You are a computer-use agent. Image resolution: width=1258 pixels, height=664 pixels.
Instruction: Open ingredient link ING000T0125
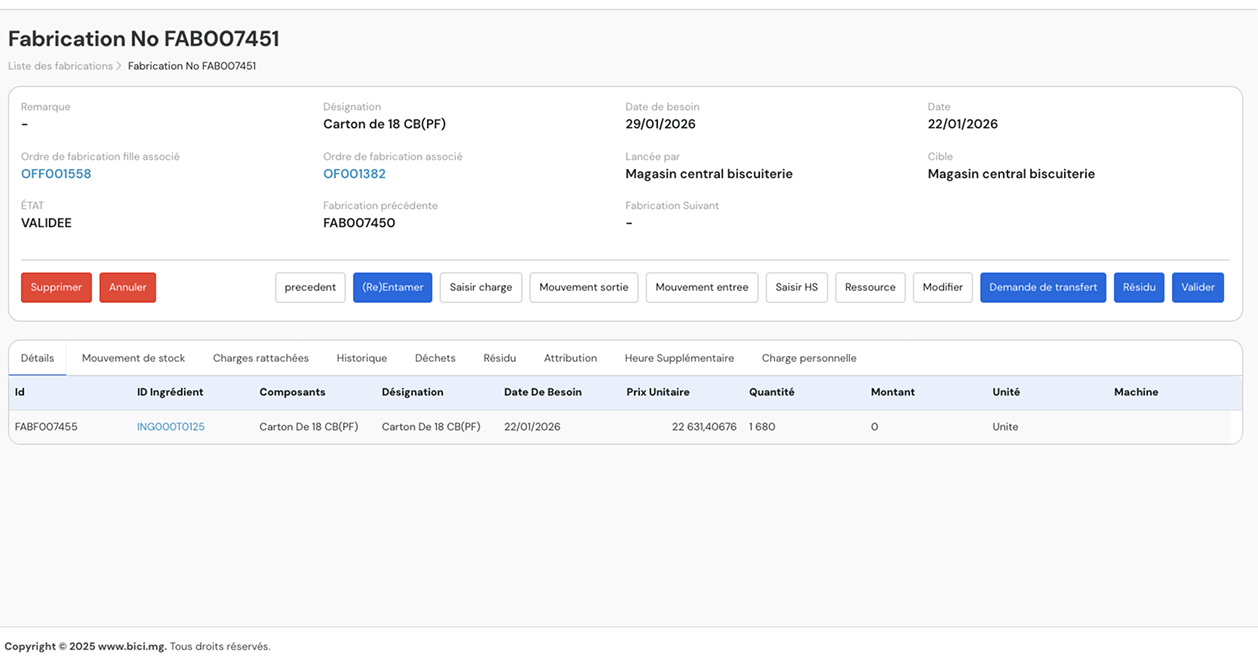(171, 427)
